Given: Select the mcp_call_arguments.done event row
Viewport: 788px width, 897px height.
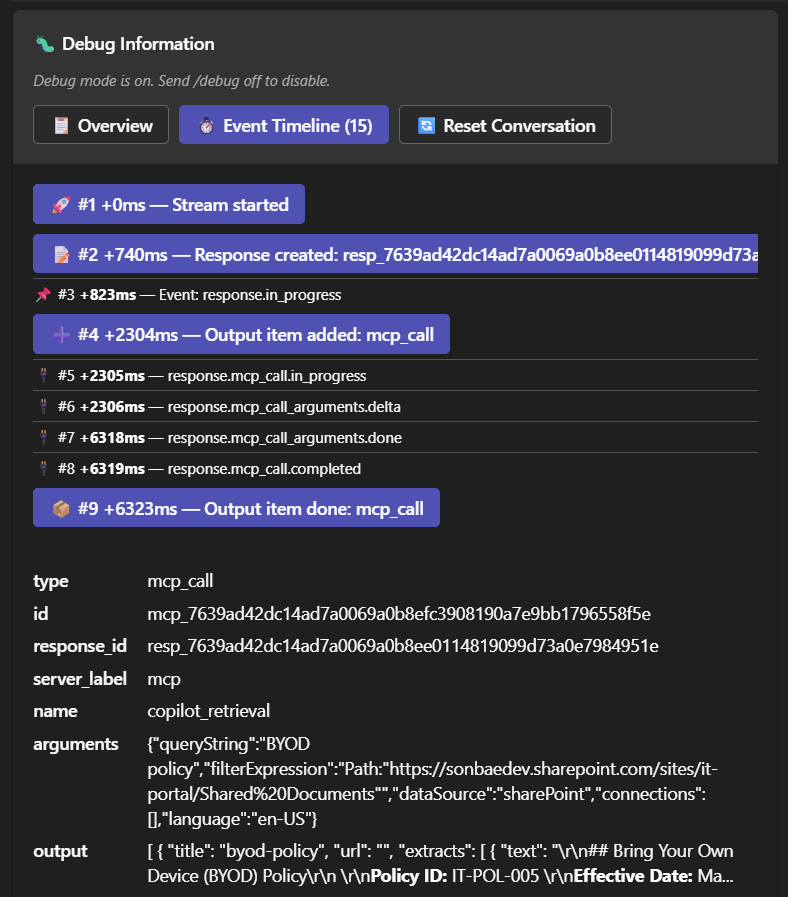Looking at the screenshot, I should (284, 438).
